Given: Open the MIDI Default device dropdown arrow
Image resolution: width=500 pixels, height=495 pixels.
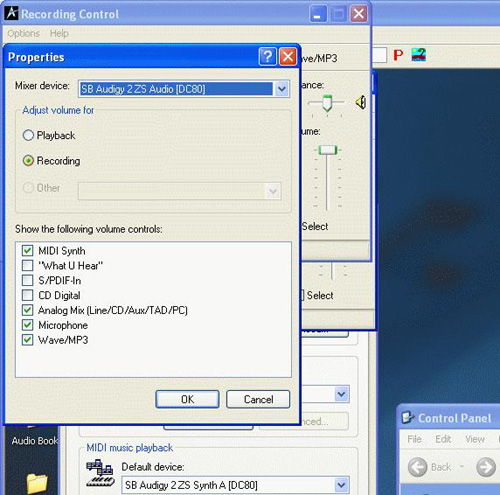Looking at the screenshot, I should pos(341,485).
